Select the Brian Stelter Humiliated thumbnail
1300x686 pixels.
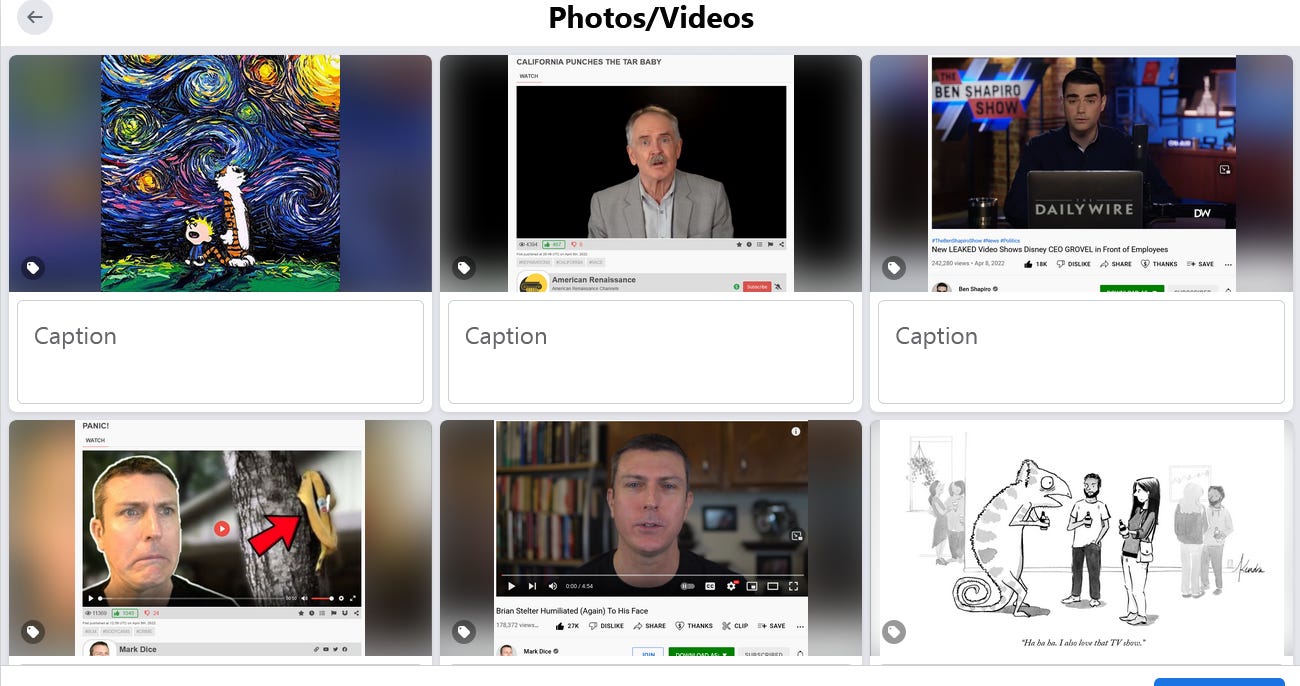click(651, 538)
